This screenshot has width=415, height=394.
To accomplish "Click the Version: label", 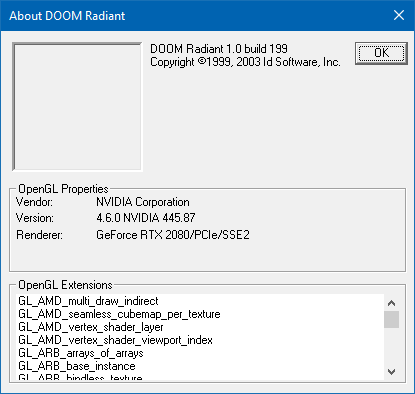I will click(x=35, y=218).
